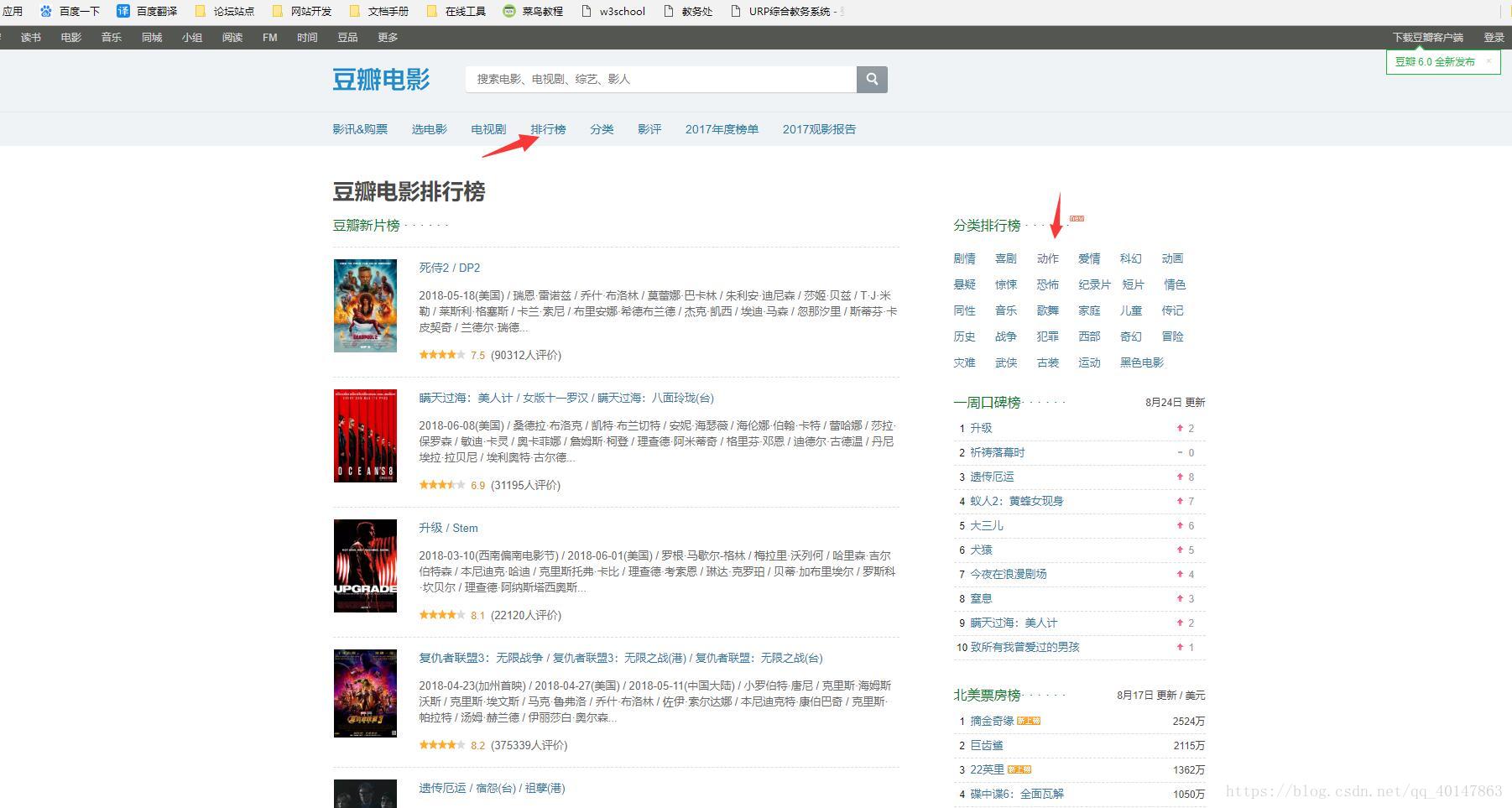1512x808 pixels.
Task: Open 碟中谍6：全面瓦解 in box office list
Action: [1017, 794]
